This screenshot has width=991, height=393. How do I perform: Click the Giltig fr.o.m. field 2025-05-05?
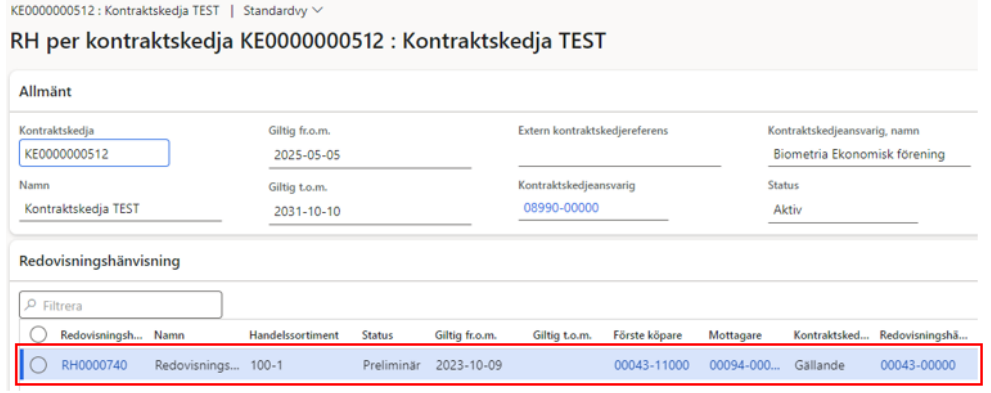370,155
